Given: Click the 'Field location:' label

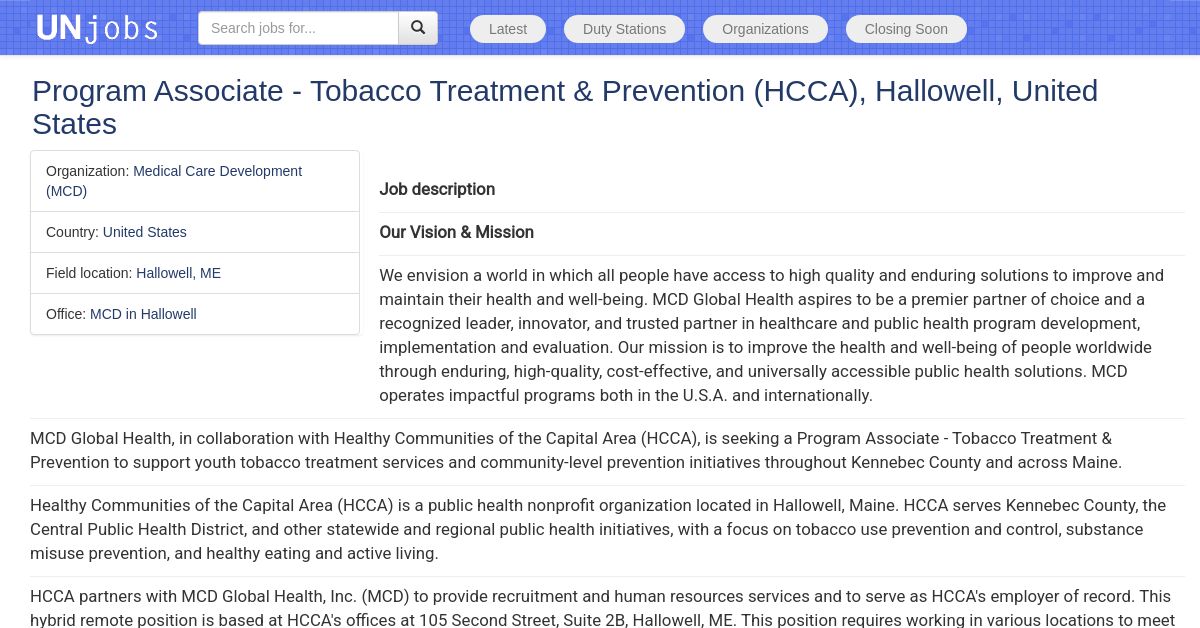Looking at the screenshot, I should [89, 273].
